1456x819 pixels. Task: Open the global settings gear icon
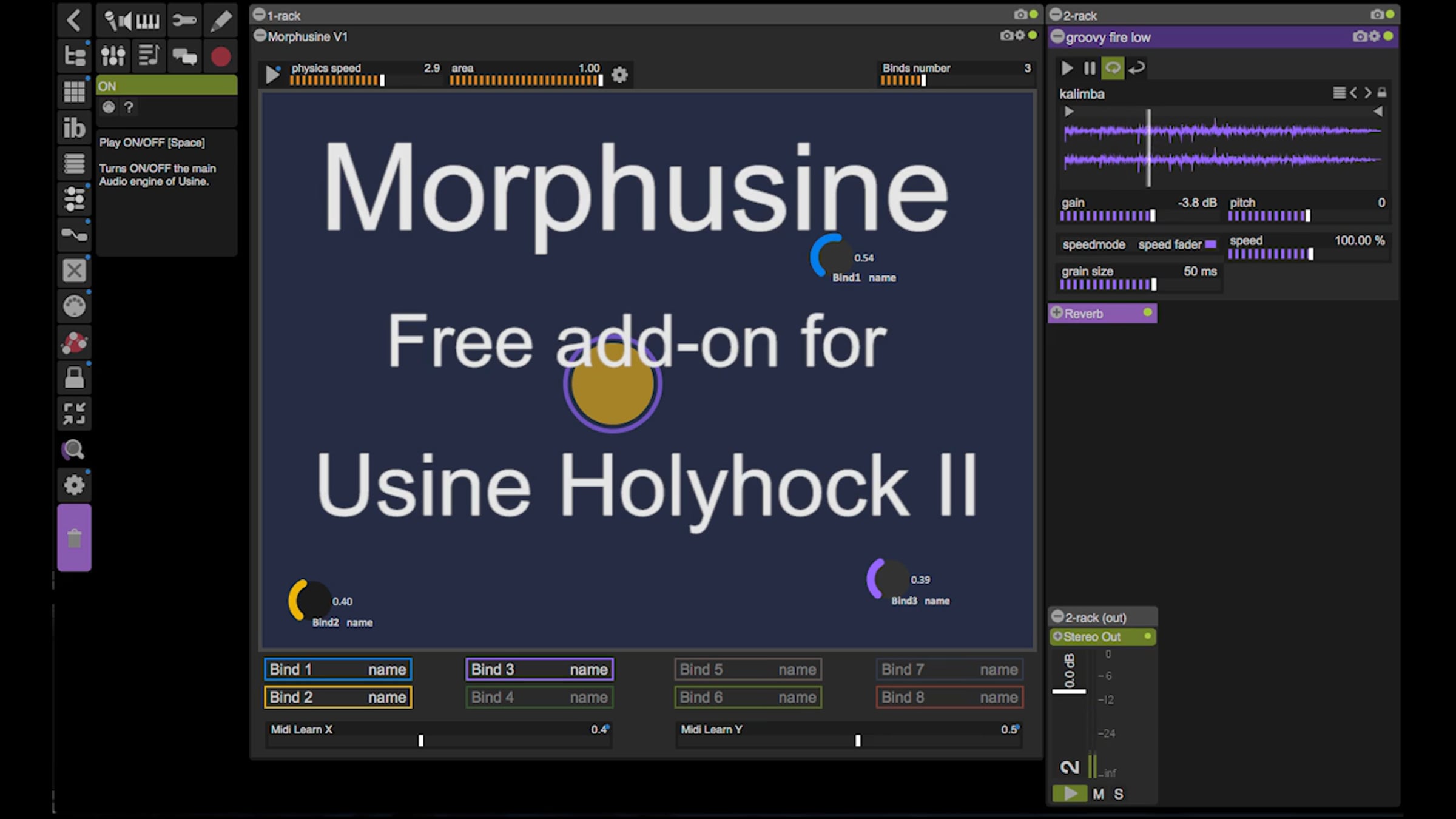click(x=74, y=485)
